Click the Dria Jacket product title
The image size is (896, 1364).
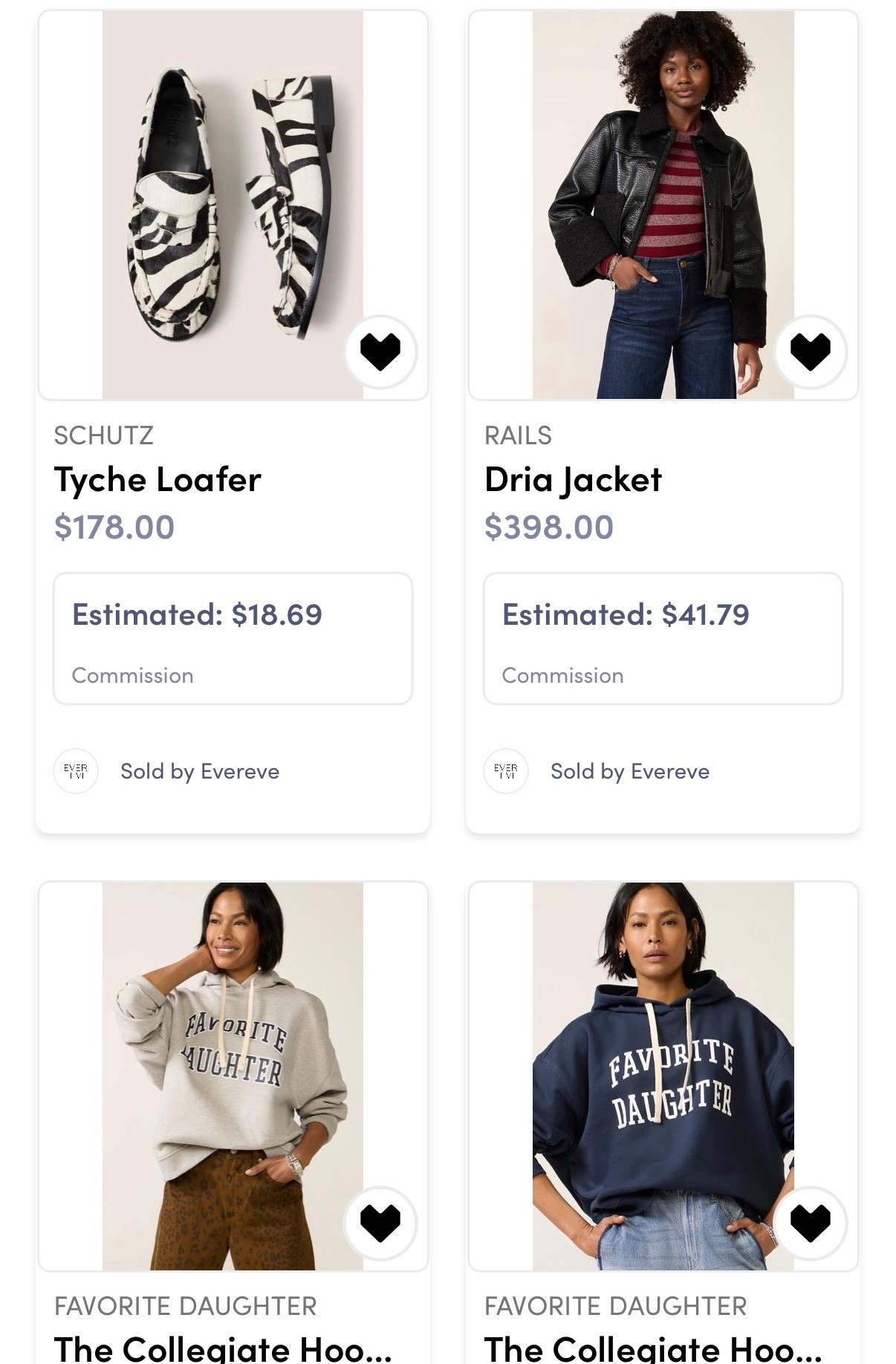click(573, 480)
